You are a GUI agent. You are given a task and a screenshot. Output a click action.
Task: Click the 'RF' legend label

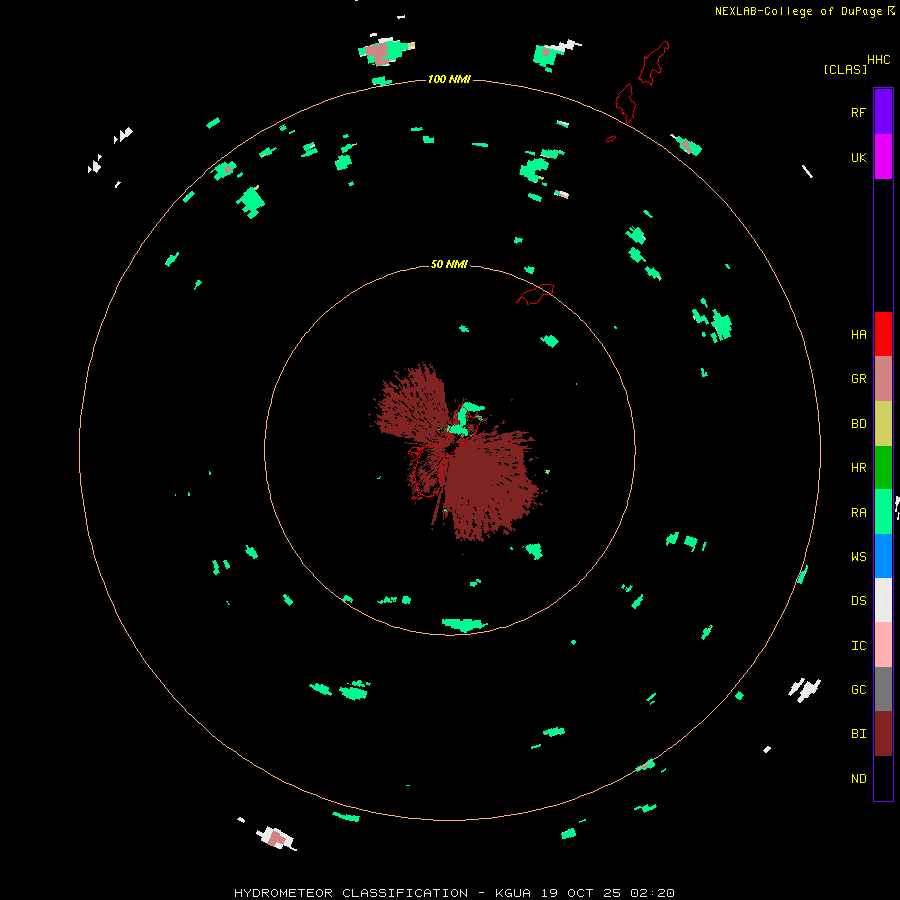click(x=858, y=112)
